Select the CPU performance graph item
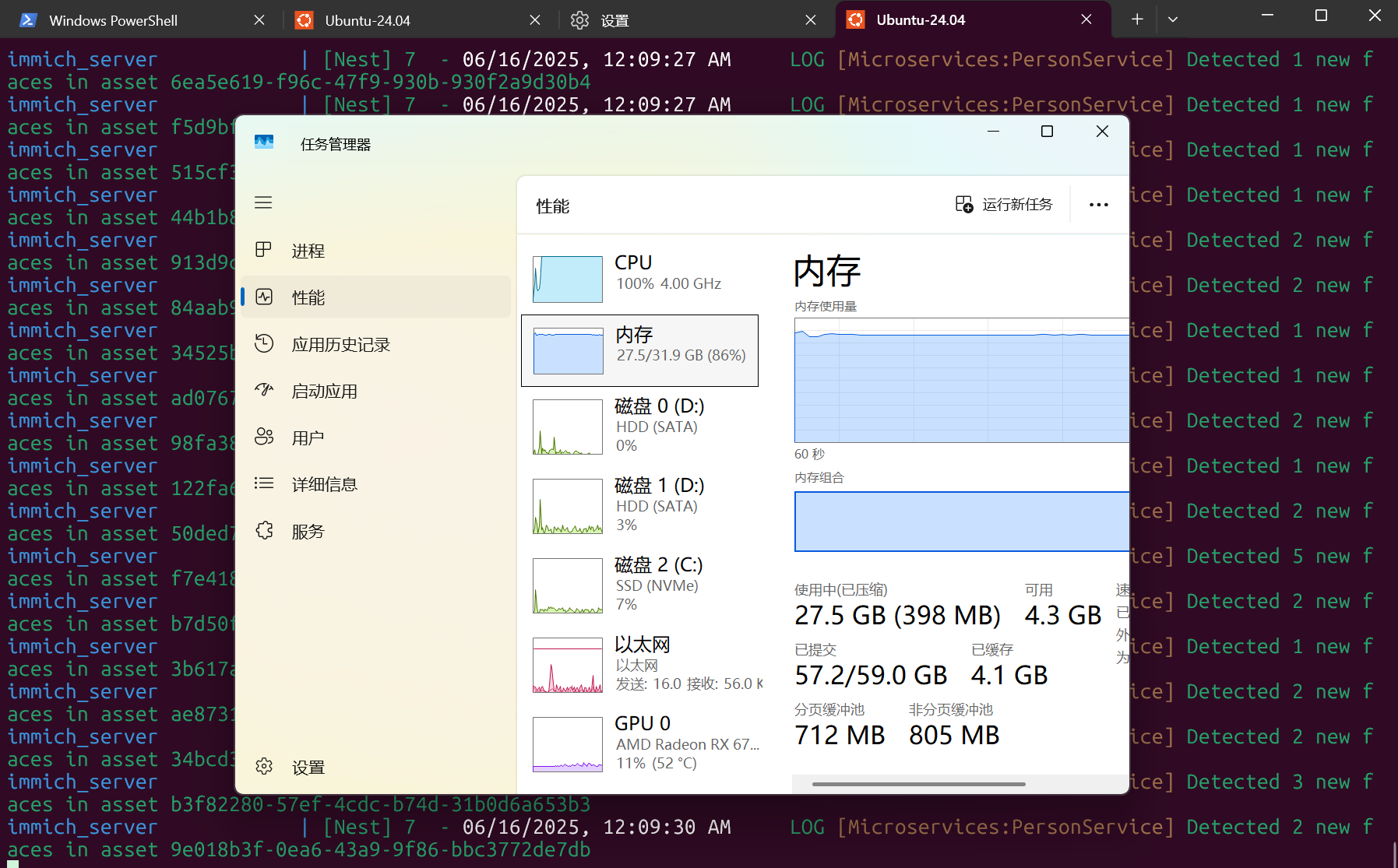 coord(639,278)
